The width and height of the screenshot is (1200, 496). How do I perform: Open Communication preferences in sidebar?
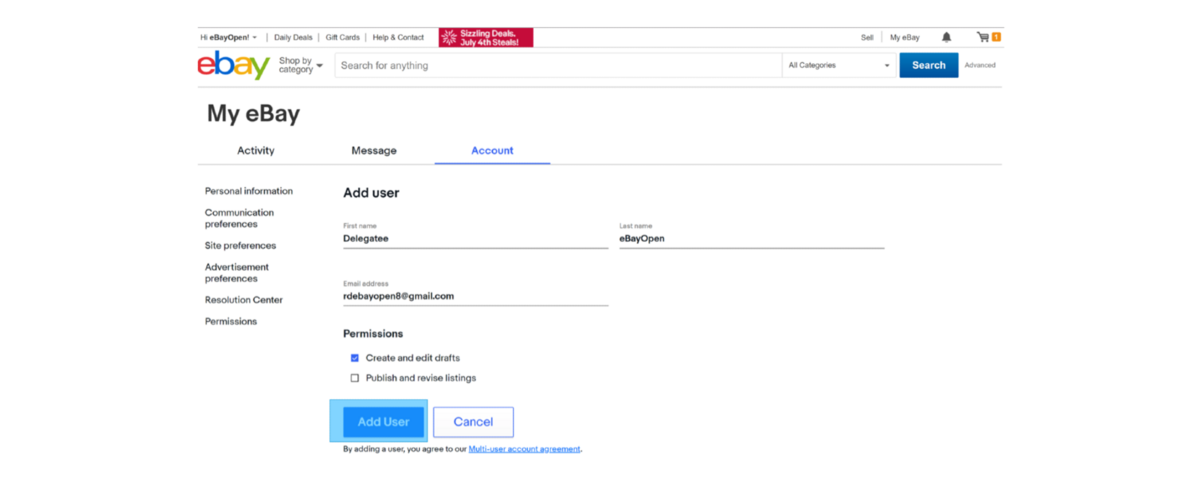239,218
